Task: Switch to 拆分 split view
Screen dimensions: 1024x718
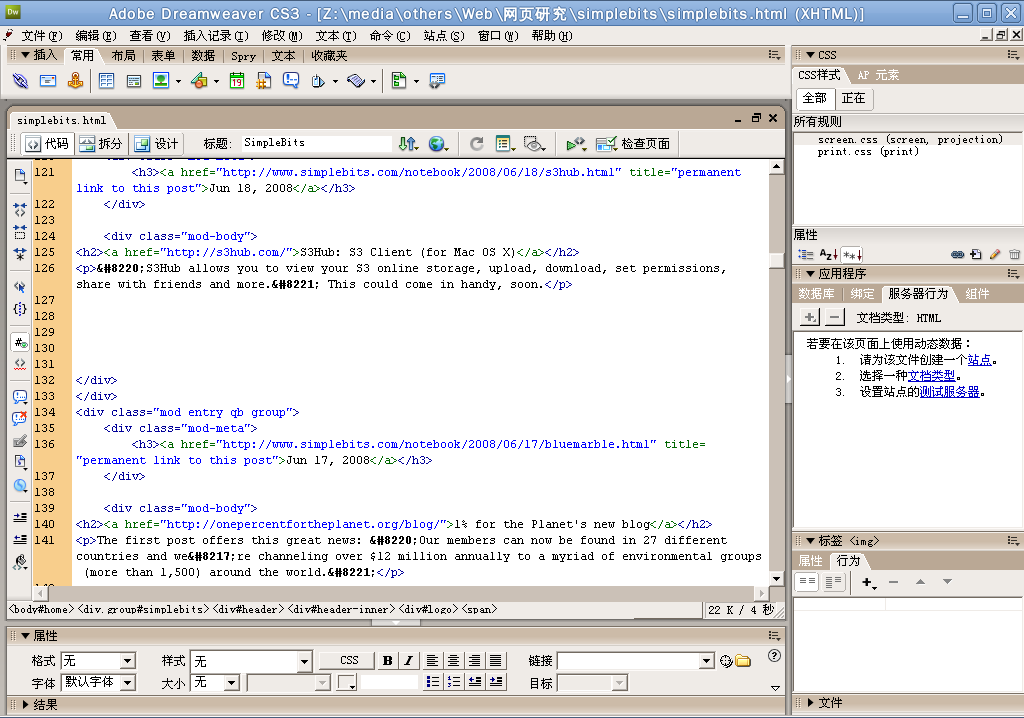Action: click(101, 144)
